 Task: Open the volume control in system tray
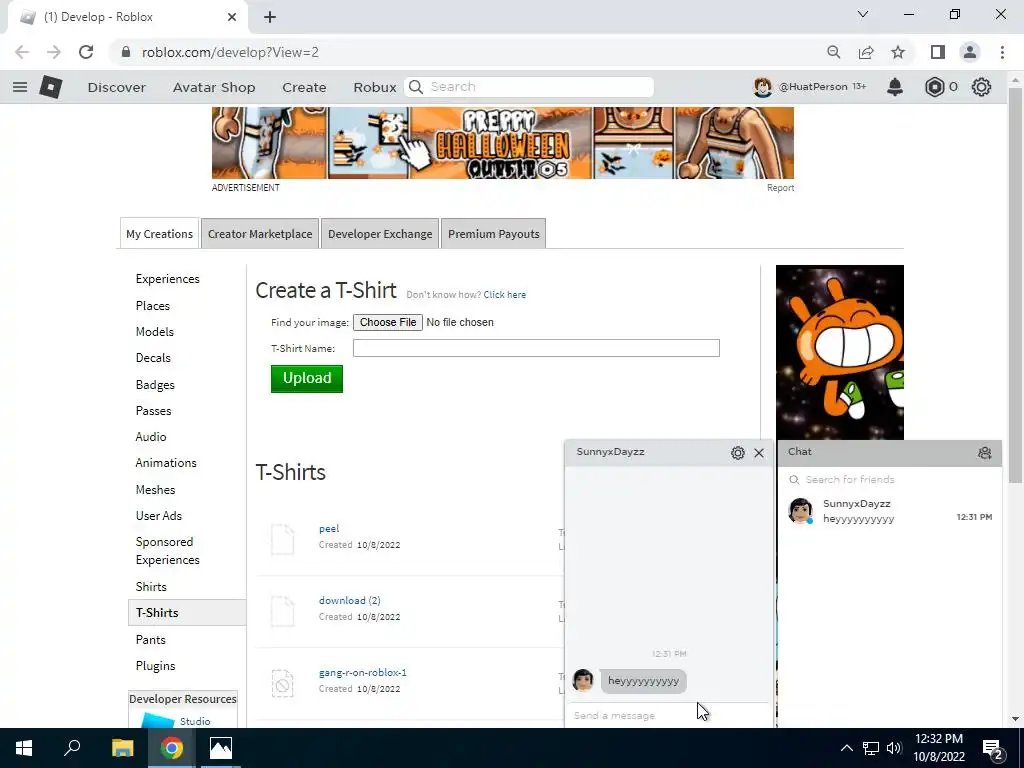click(x=894, y=748)
